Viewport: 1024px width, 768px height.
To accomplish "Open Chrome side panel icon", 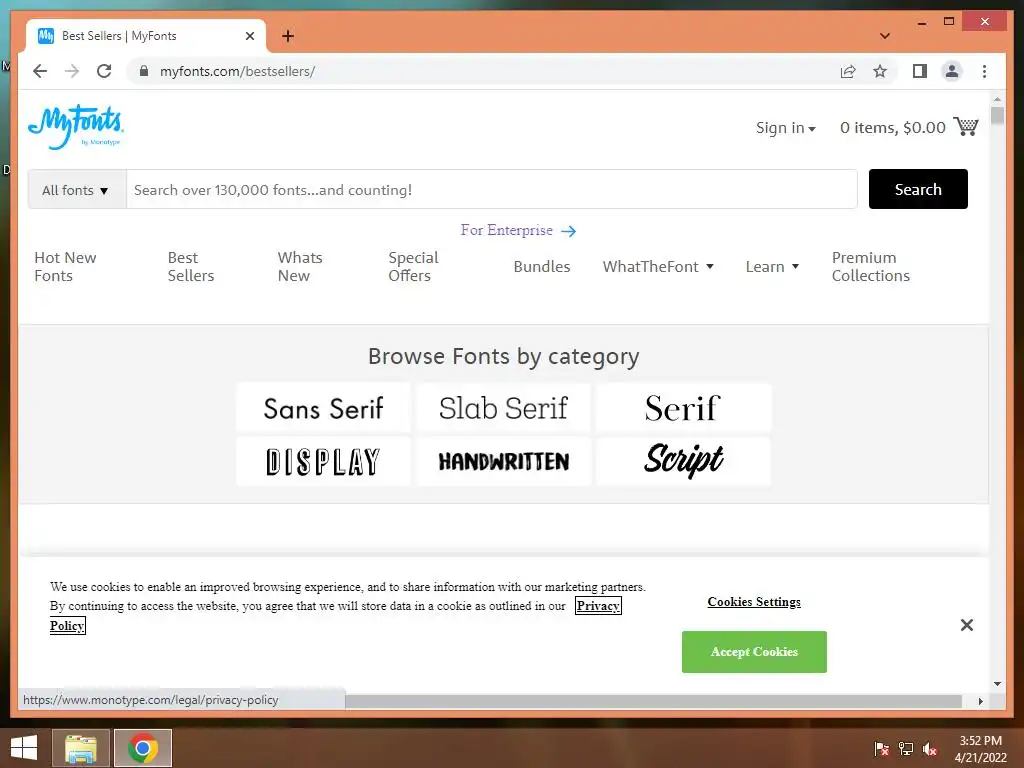I will click(x=920, y=71).
